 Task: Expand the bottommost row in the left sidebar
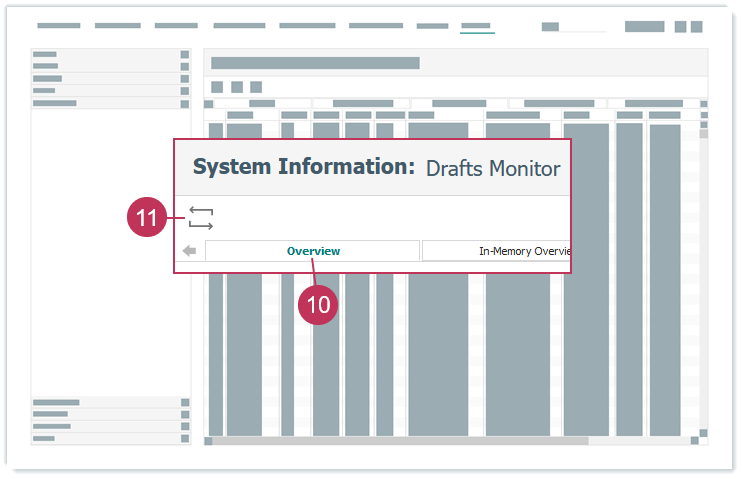coord(184,438)
